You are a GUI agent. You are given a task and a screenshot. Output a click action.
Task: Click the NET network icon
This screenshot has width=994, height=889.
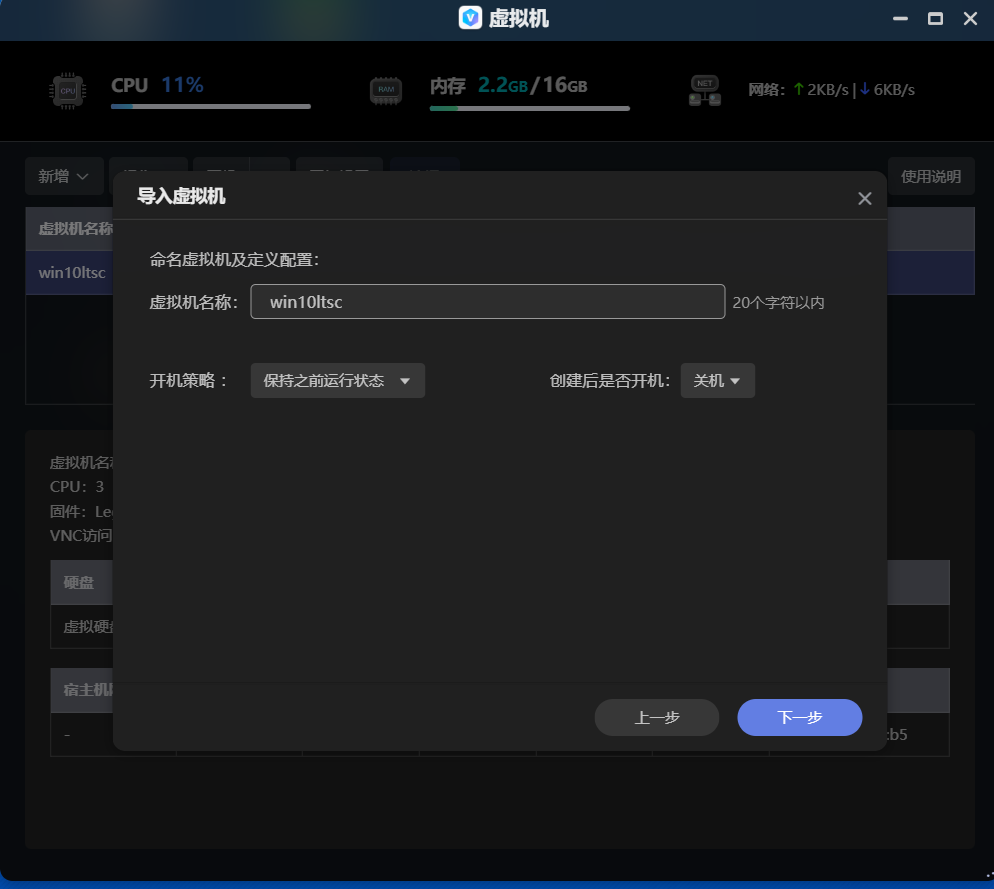coord(705,90)
